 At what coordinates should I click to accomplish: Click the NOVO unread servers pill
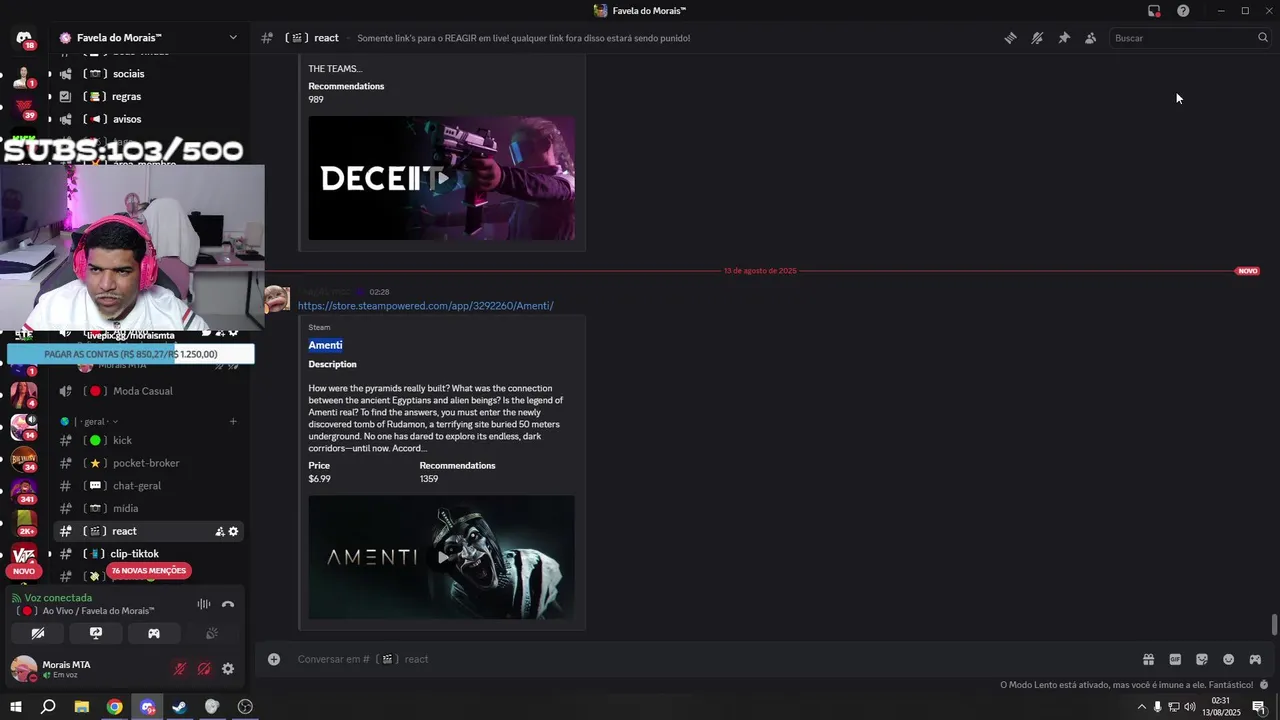[24, 571]
